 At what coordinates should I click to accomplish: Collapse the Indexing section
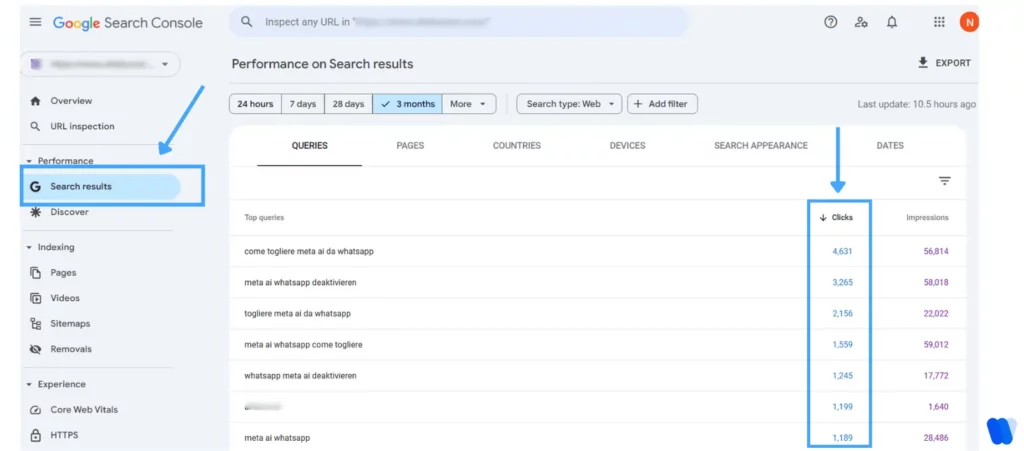(x=29, y=247)
